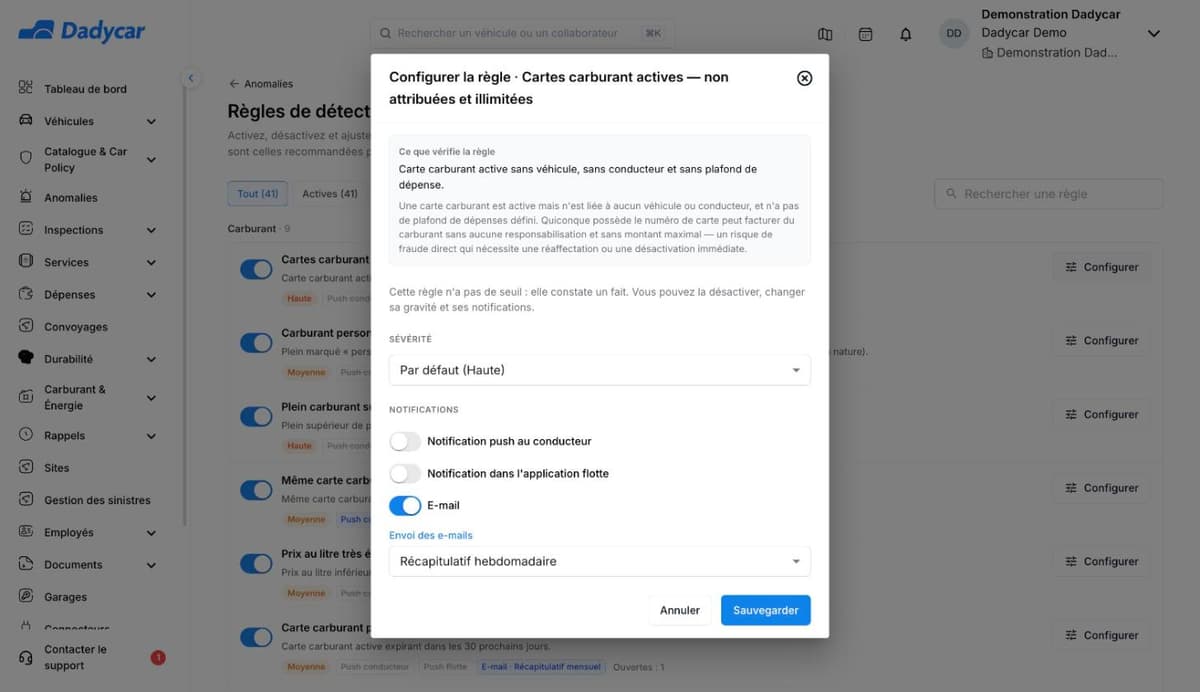The width and height of the screenshot is (1200, 692).
Task: Toggle the Prix au litre très élevé rule
Action: (x=257, y=563)
